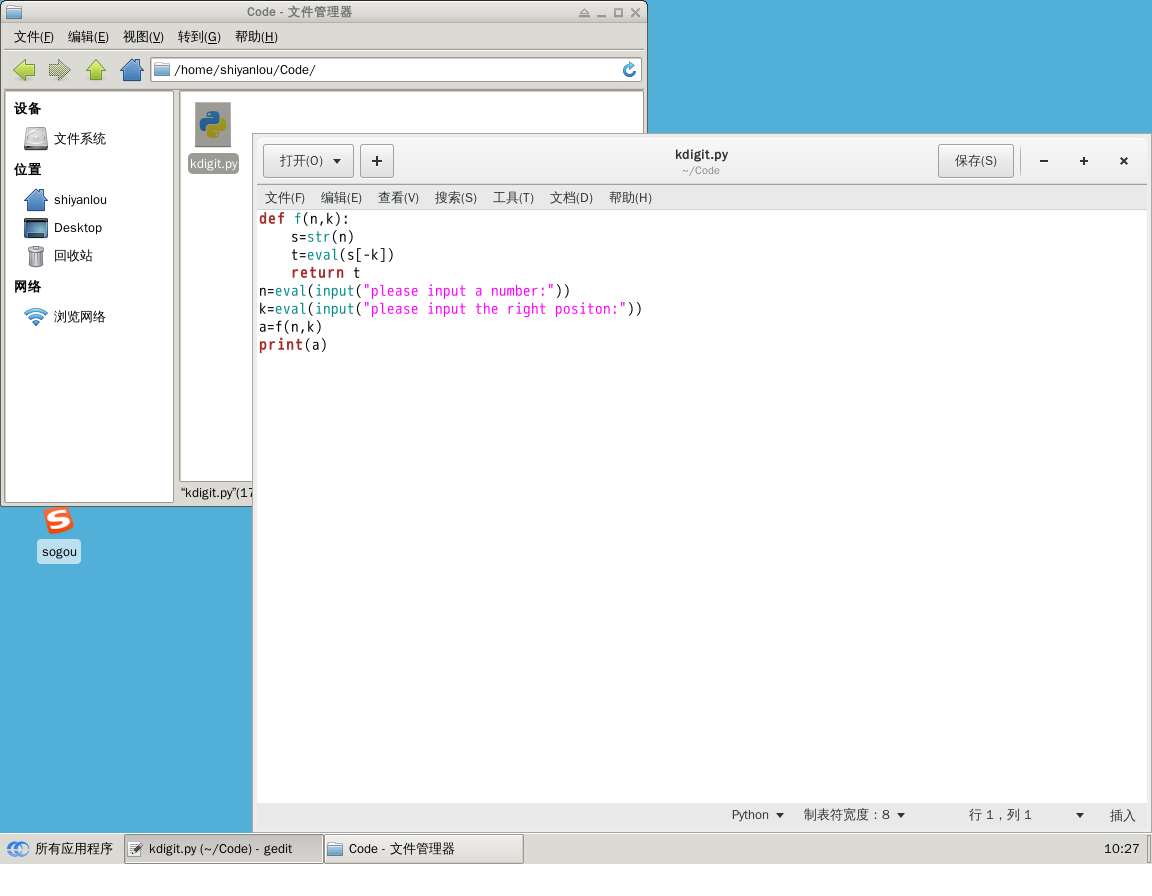
Task: Open 文件系统 drive icon in sidebar
Action: pos(35,138)
